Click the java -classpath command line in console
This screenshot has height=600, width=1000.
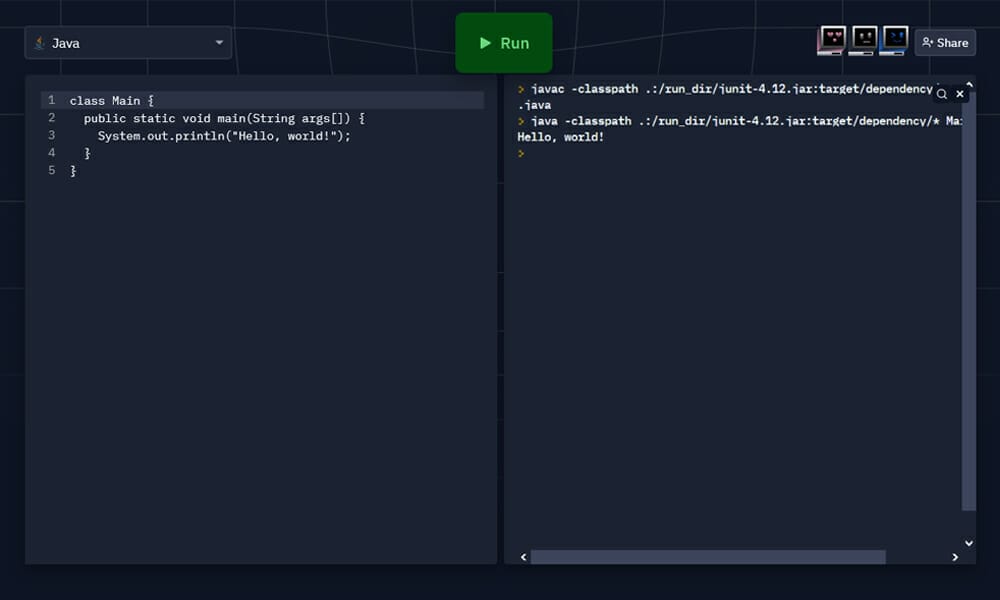click(740, 121)
